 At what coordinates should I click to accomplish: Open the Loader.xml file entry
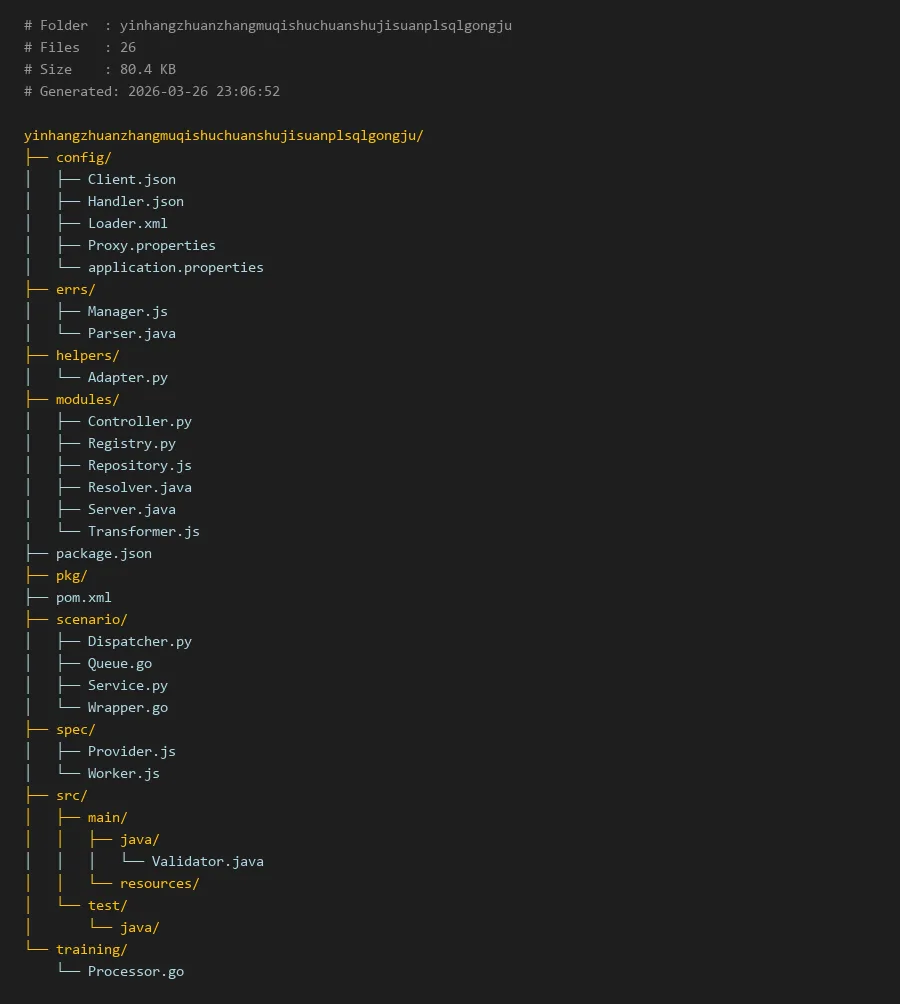pos(127,224)
